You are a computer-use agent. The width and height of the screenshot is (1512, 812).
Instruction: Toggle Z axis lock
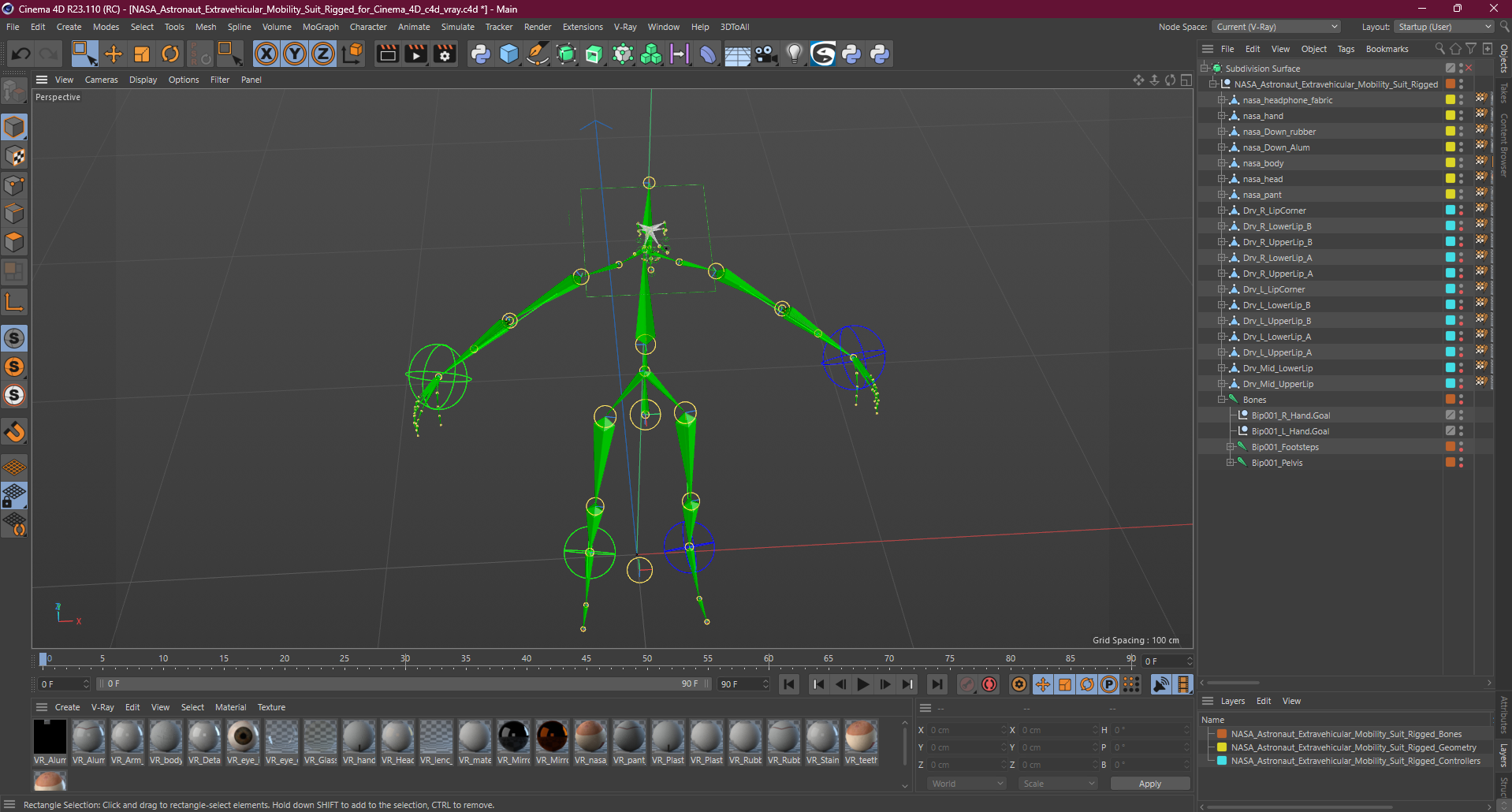(x=323, y=54)
